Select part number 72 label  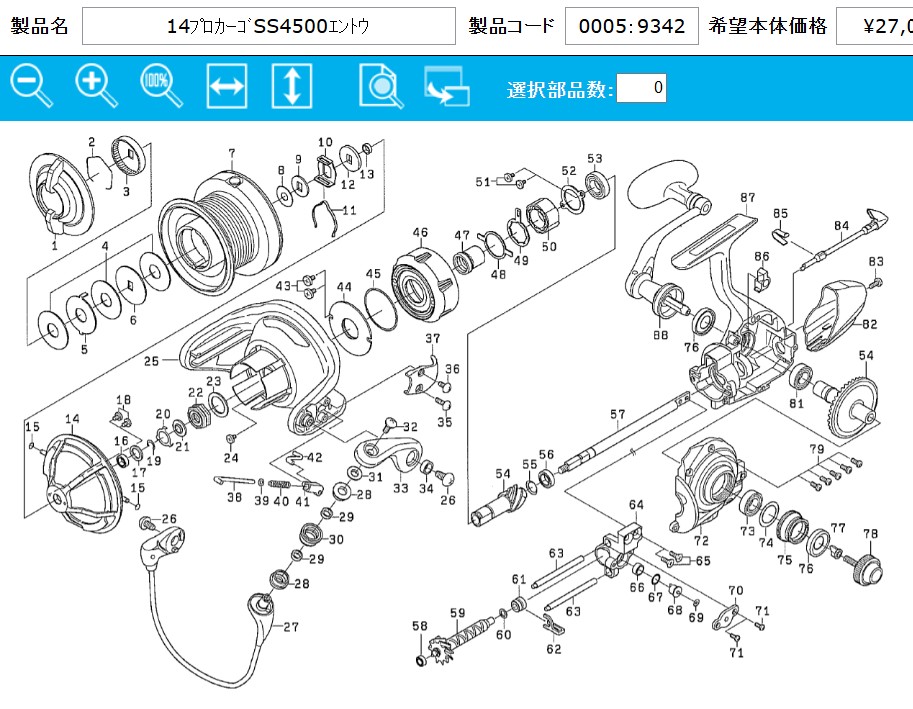coord(701,540)
